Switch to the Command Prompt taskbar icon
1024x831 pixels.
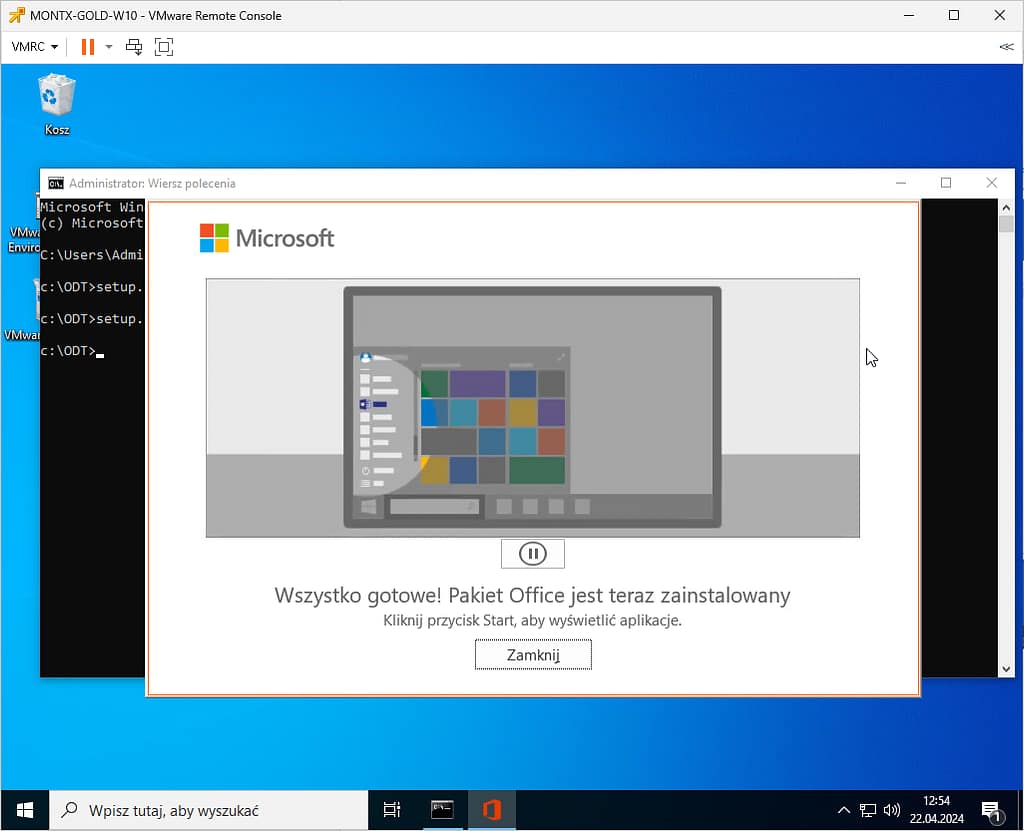tap(442, 810)
